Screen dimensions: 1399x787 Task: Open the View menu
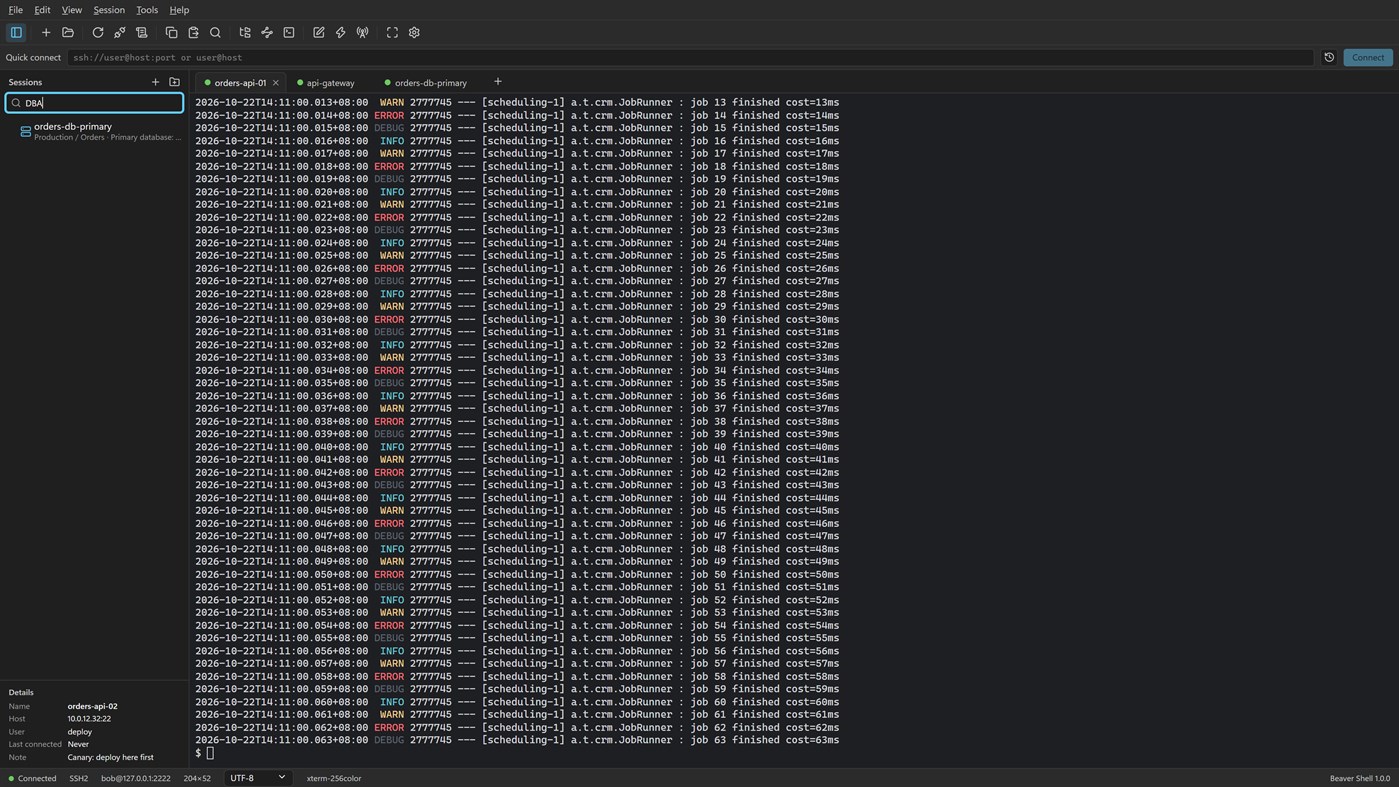[72, 10]
